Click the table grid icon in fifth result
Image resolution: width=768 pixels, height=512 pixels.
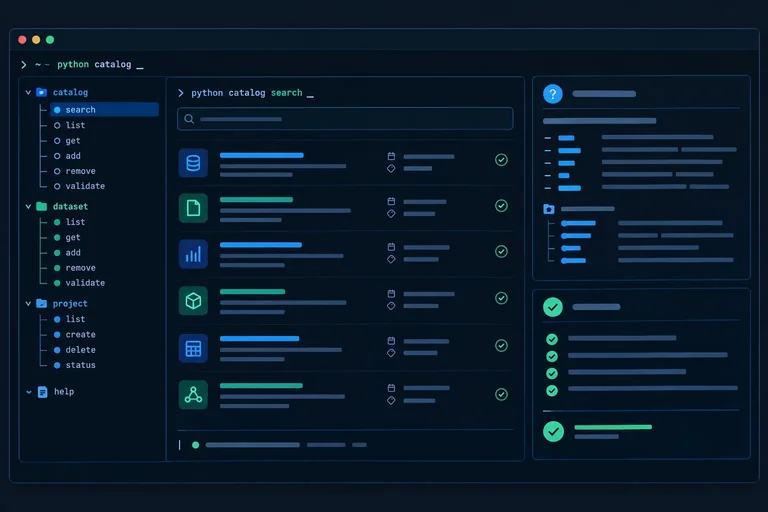(x=193, y=348)
